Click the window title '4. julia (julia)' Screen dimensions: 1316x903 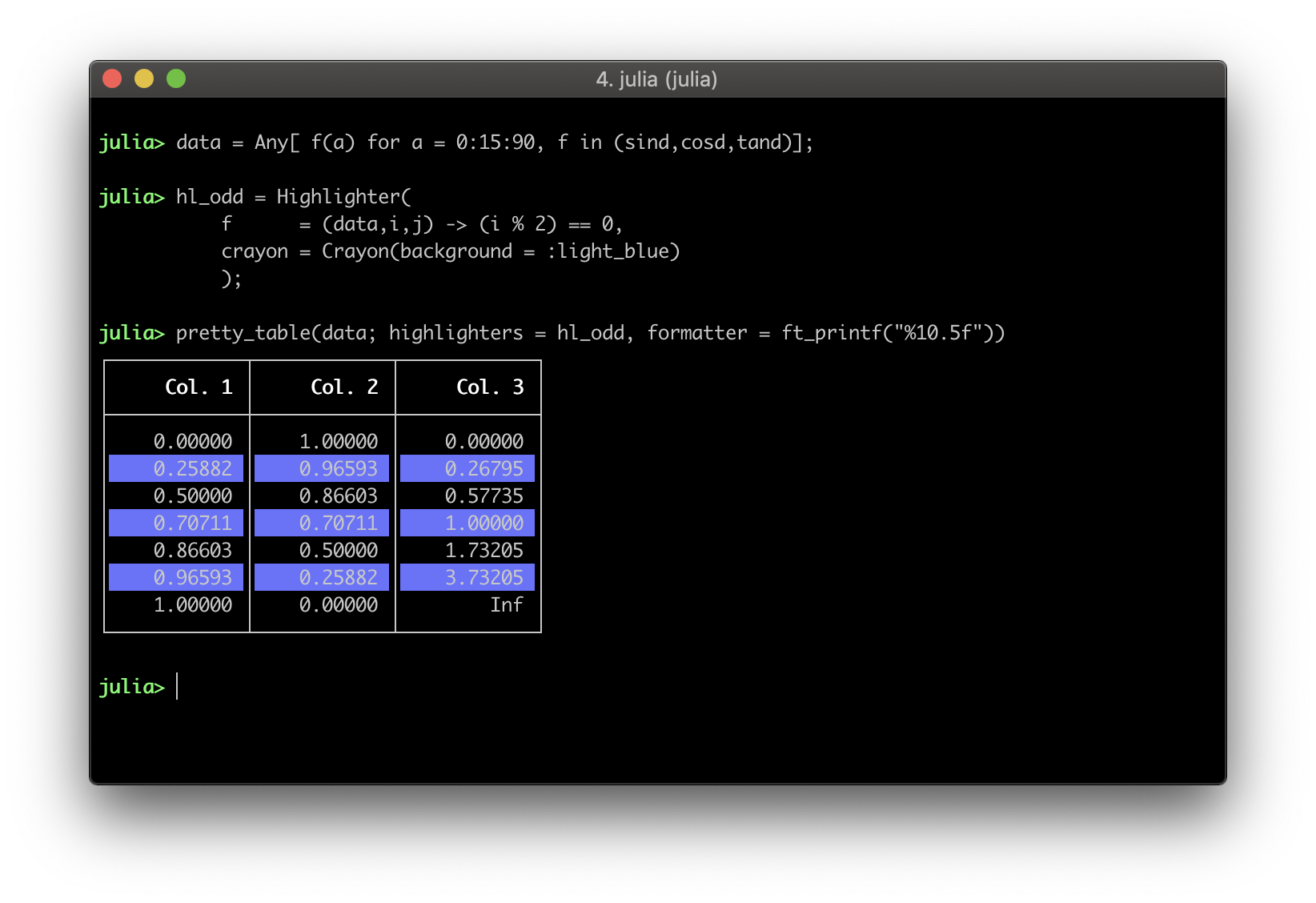tap(656, 79)
